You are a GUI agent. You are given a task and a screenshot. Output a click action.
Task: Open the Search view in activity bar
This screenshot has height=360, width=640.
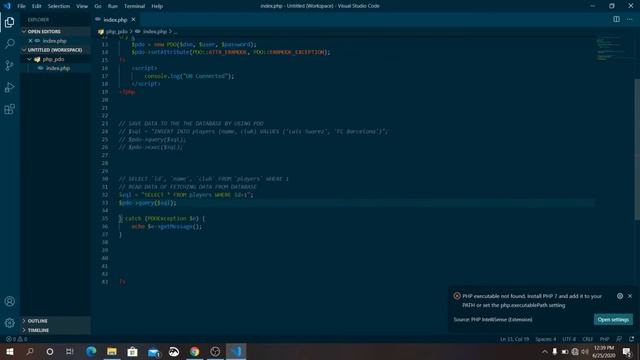click(9, 44)
